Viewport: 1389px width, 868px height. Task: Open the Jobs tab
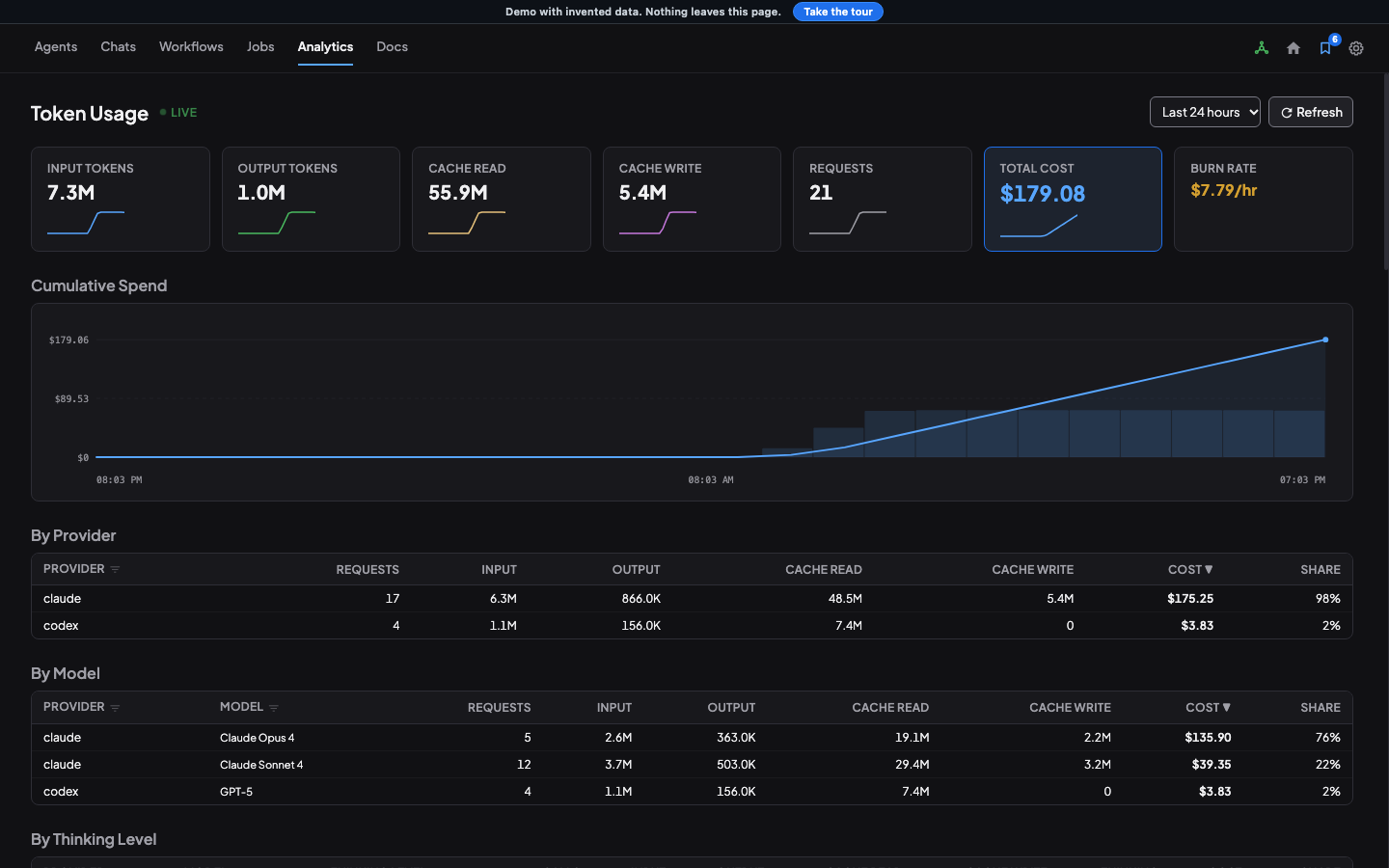tap(260, 46)
